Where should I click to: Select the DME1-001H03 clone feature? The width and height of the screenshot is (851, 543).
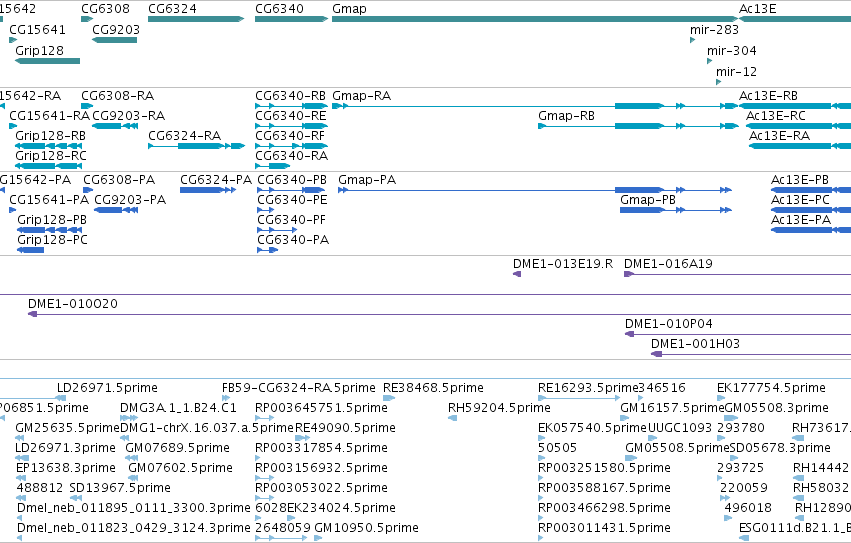click(x=751, y=354)
